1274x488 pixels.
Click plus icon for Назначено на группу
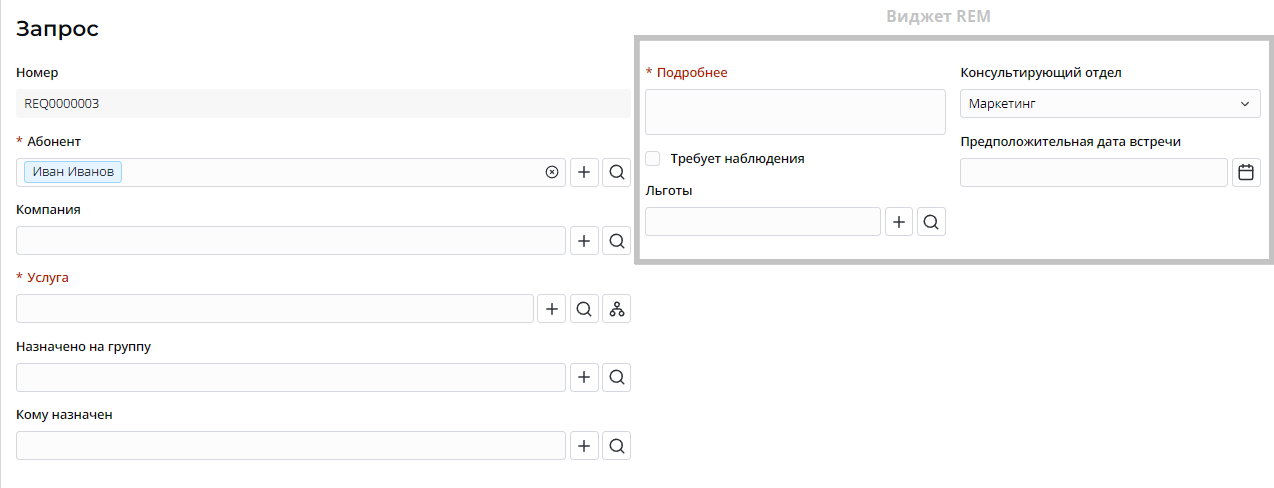pos(584,377)
